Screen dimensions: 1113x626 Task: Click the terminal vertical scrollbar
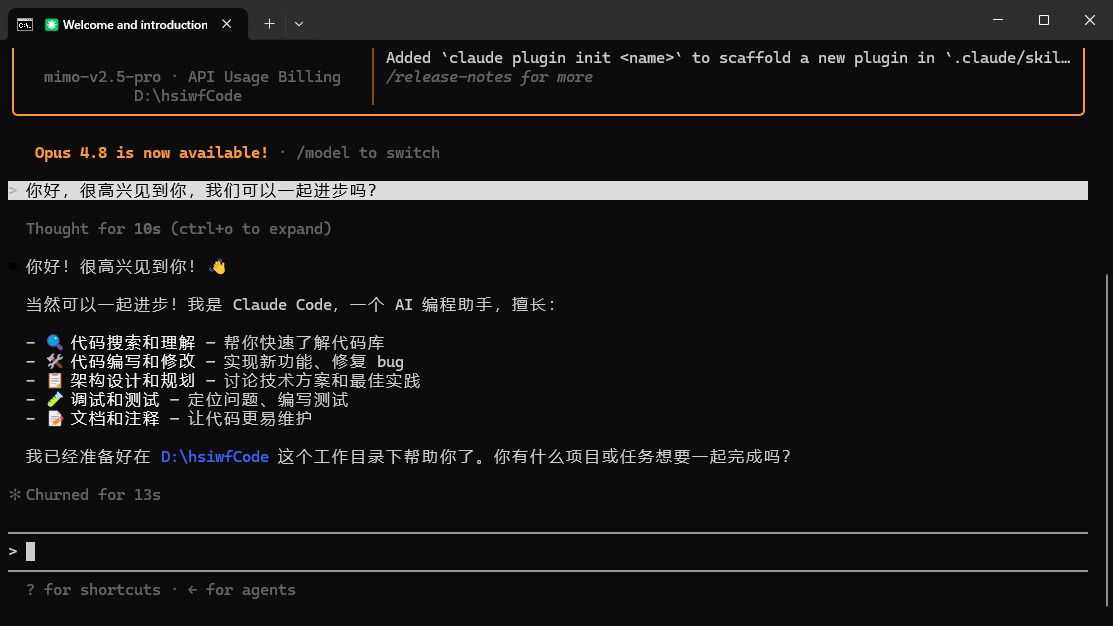(1107, 440)
